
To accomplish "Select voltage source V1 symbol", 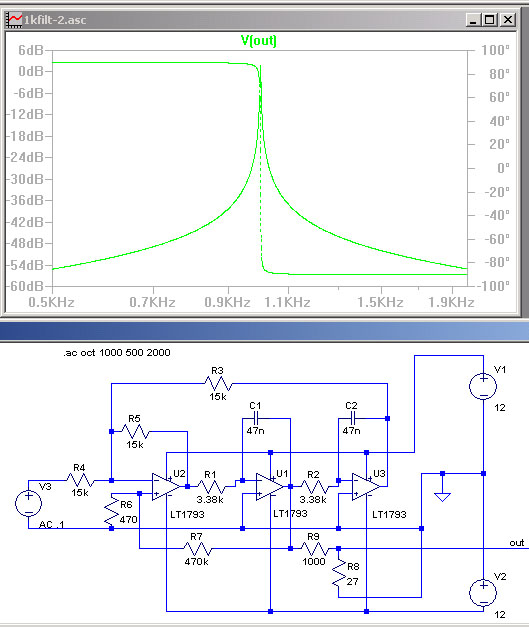I will coord(483,386).
